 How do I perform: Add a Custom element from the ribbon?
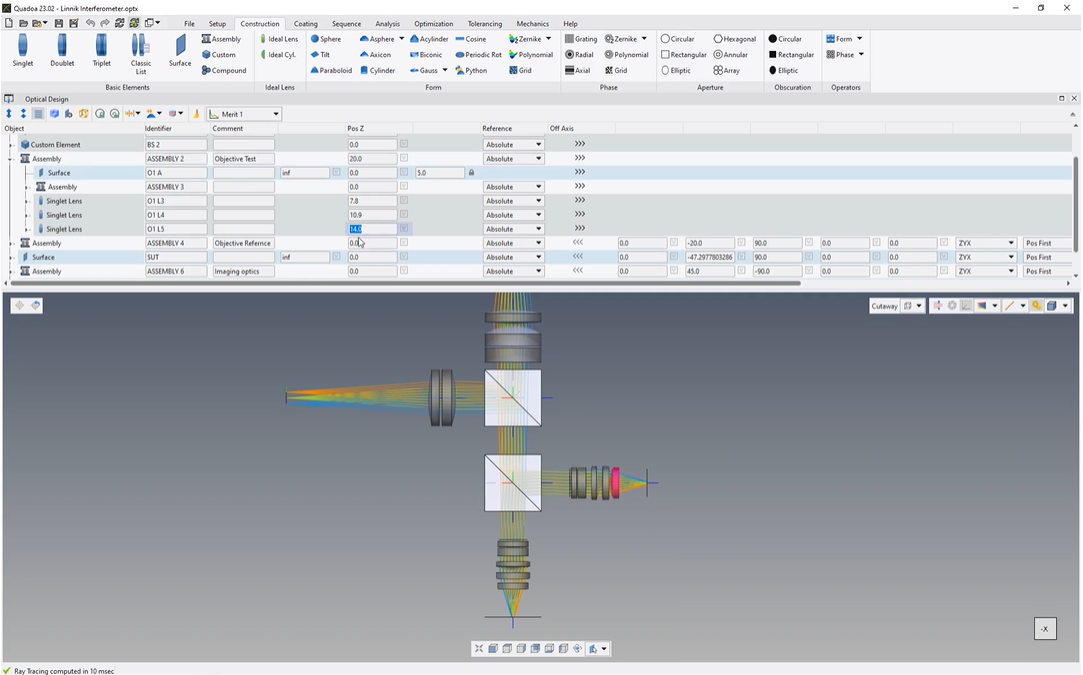[219, 55]
